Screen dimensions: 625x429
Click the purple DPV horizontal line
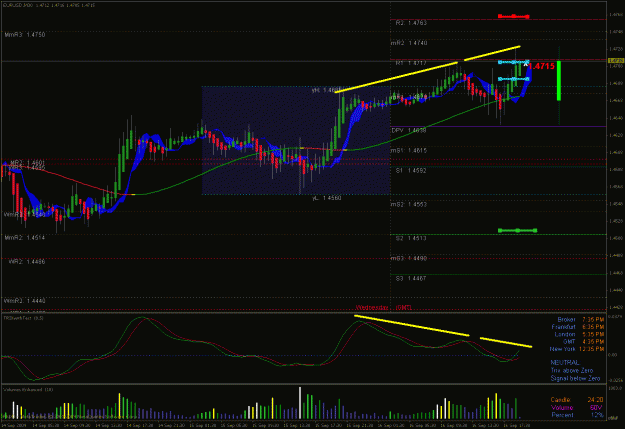[498, 127]
